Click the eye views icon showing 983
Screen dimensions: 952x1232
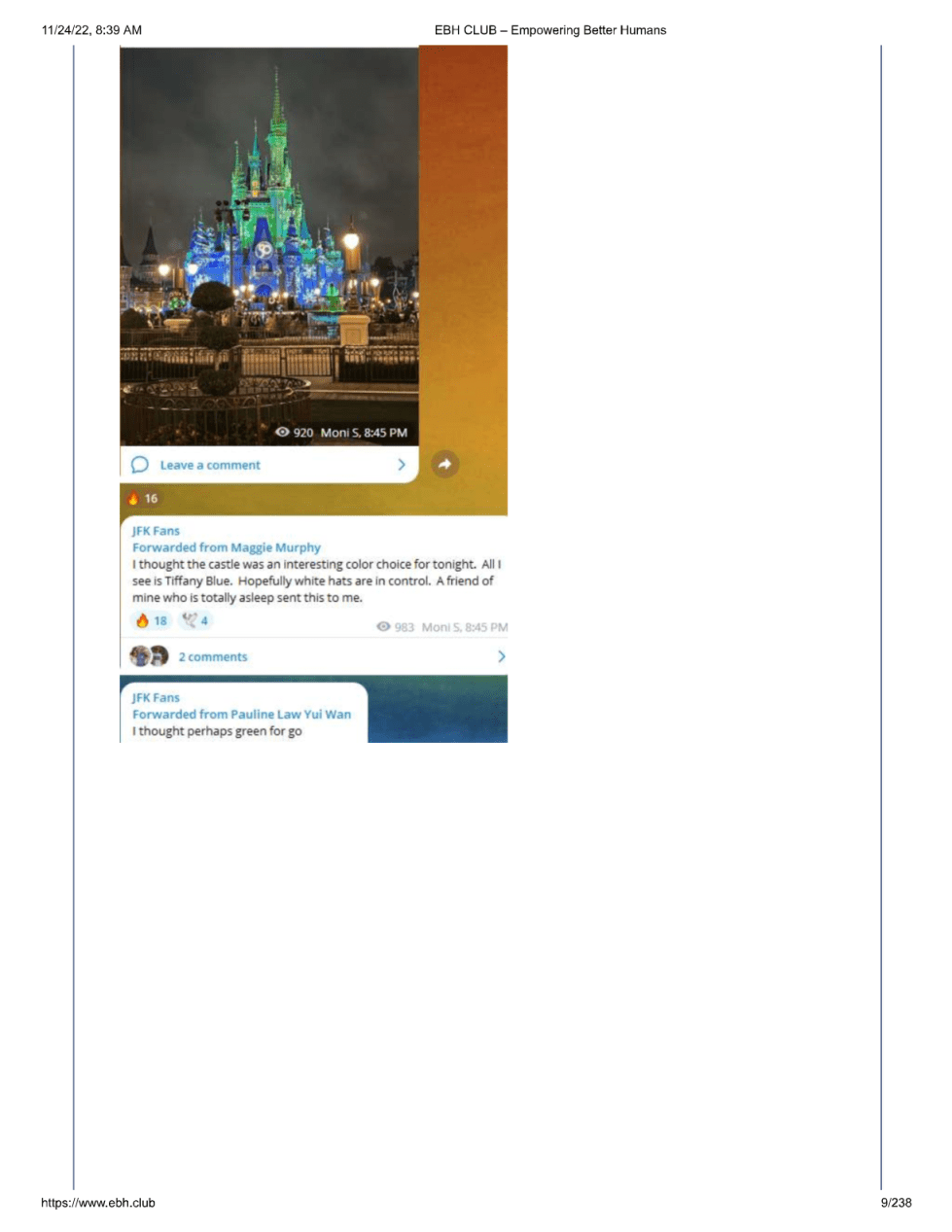coord(383,627)
